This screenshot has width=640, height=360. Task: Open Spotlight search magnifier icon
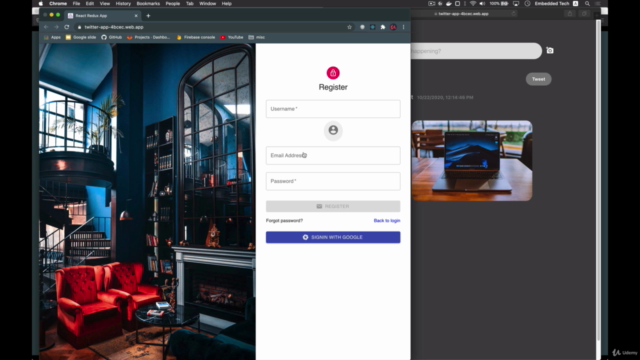(587, 4)
